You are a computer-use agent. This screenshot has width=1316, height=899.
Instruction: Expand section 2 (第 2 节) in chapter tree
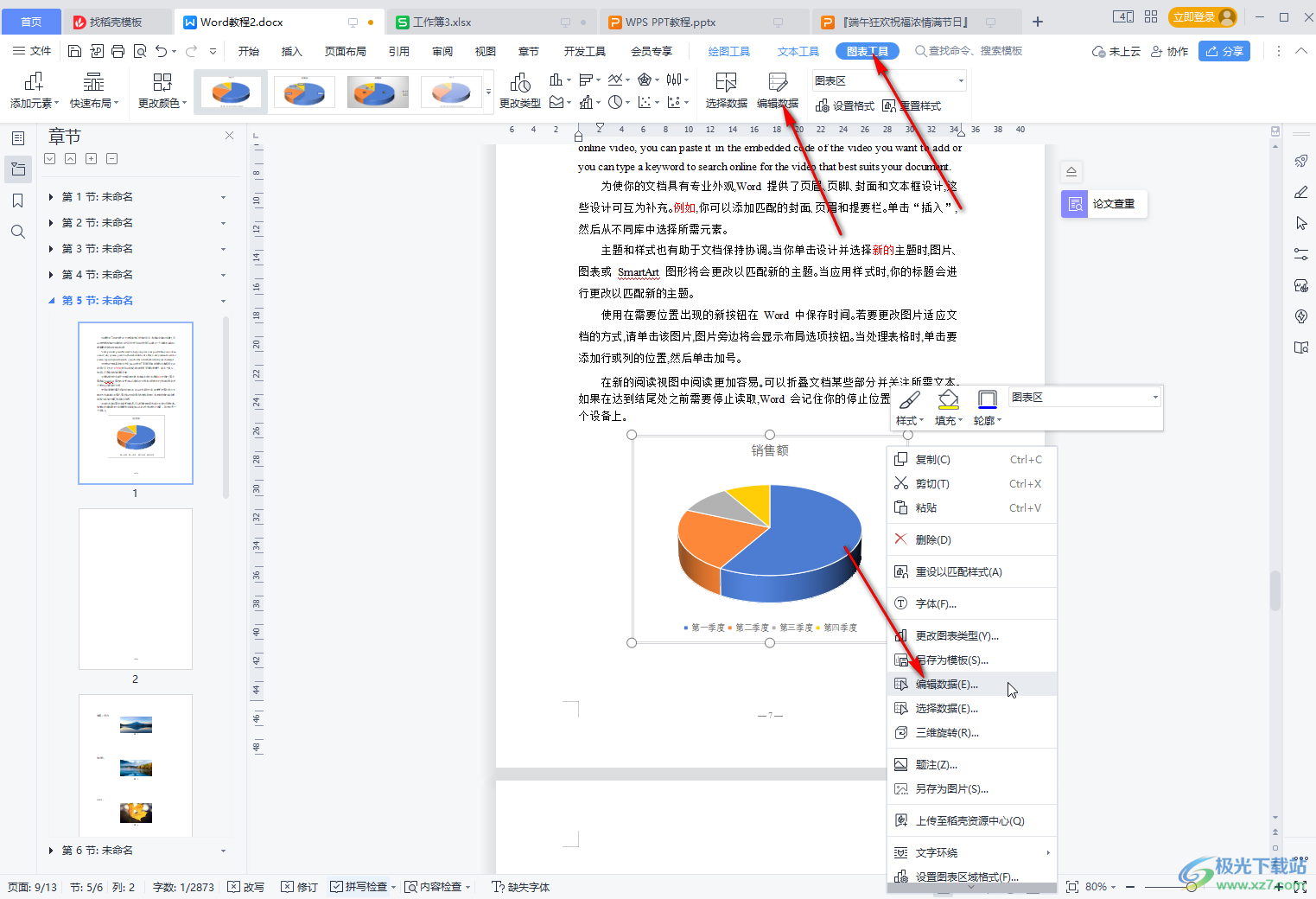[x=51, y=223]
